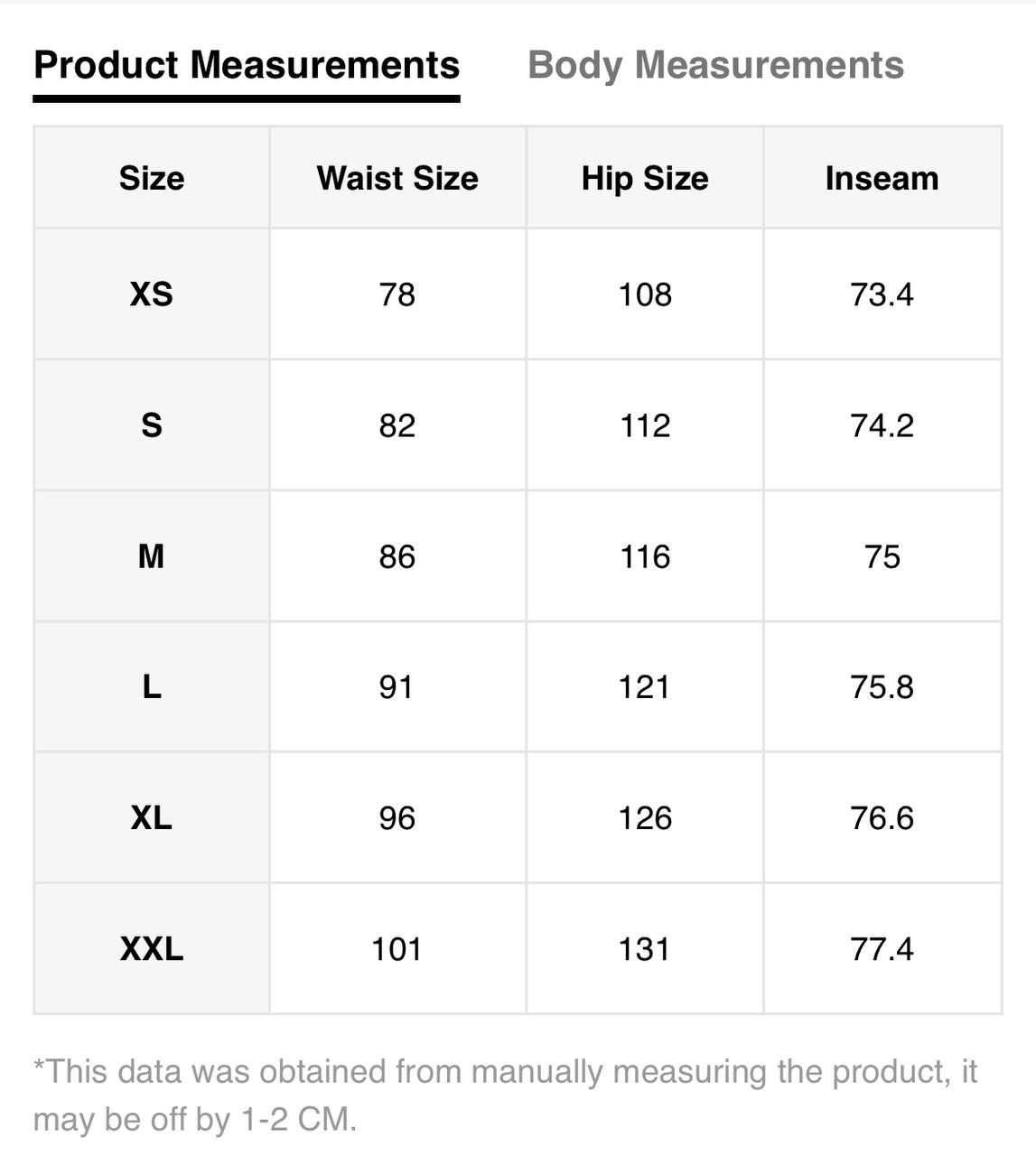Click the S inseam value 74.2
The image size is (1036, 1156).
coord(882,425)
